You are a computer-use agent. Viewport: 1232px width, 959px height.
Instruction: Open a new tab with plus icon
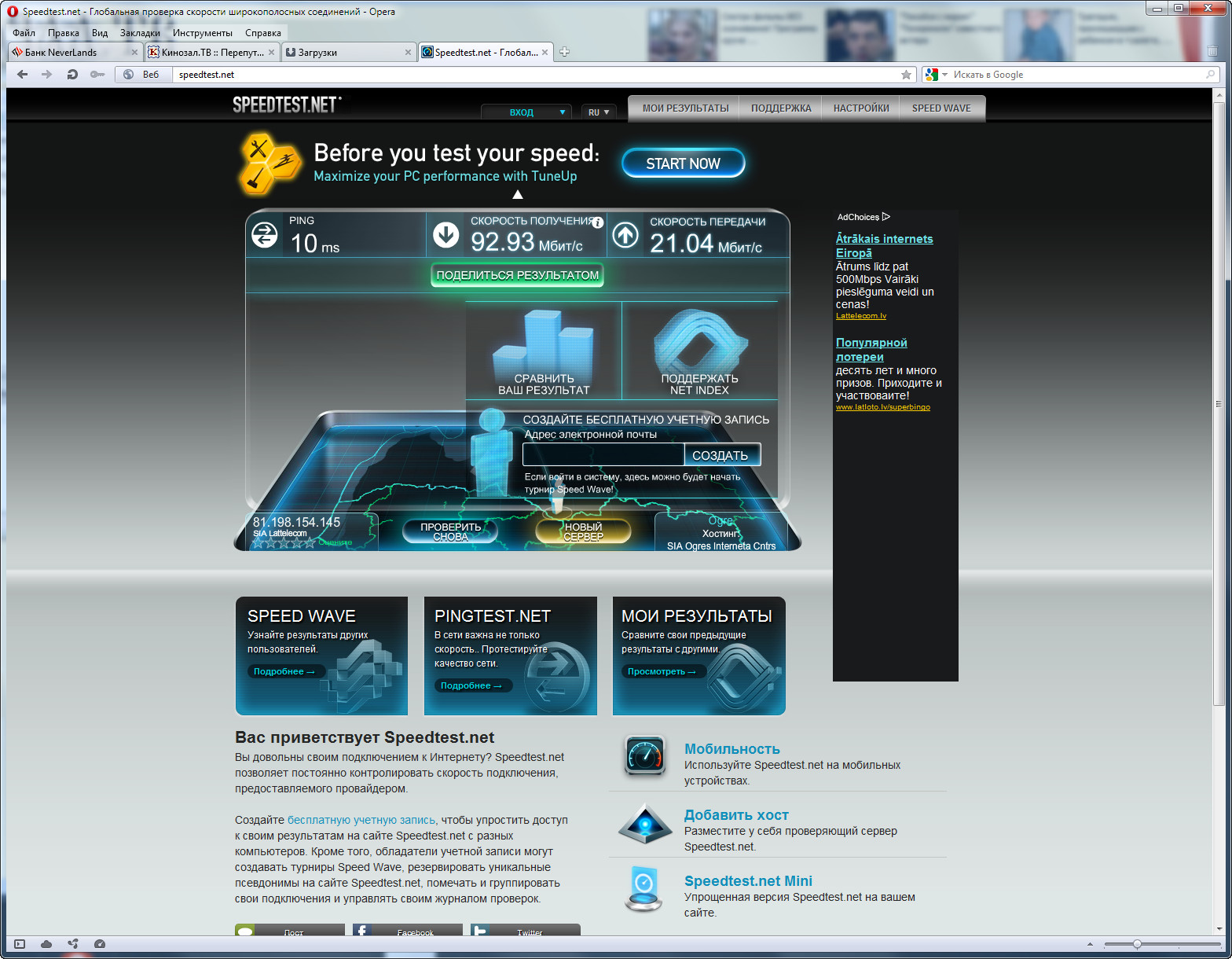(564, 52)
